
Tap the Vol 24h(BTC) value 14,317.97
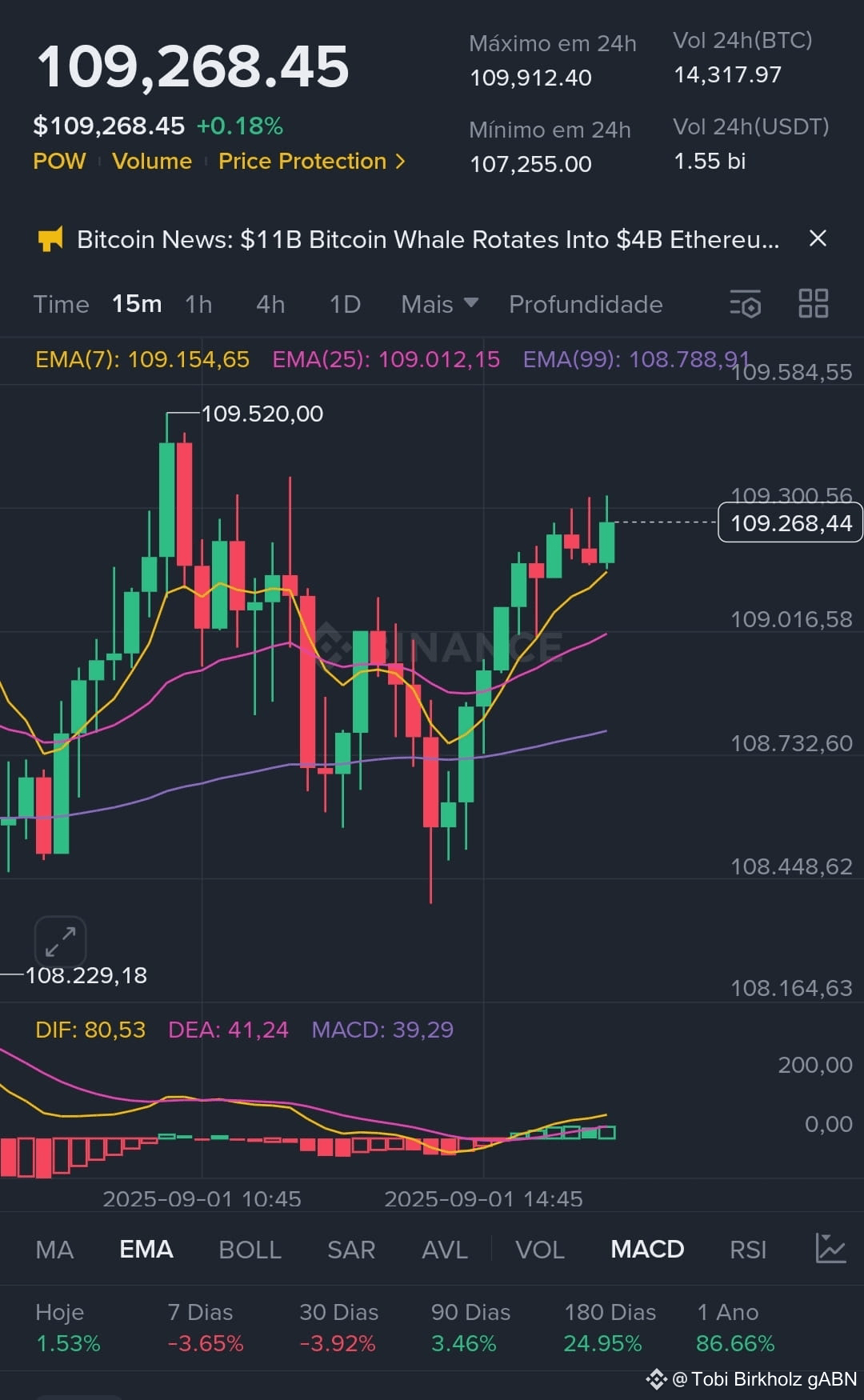pyautogui.click(x=727, y=74)
